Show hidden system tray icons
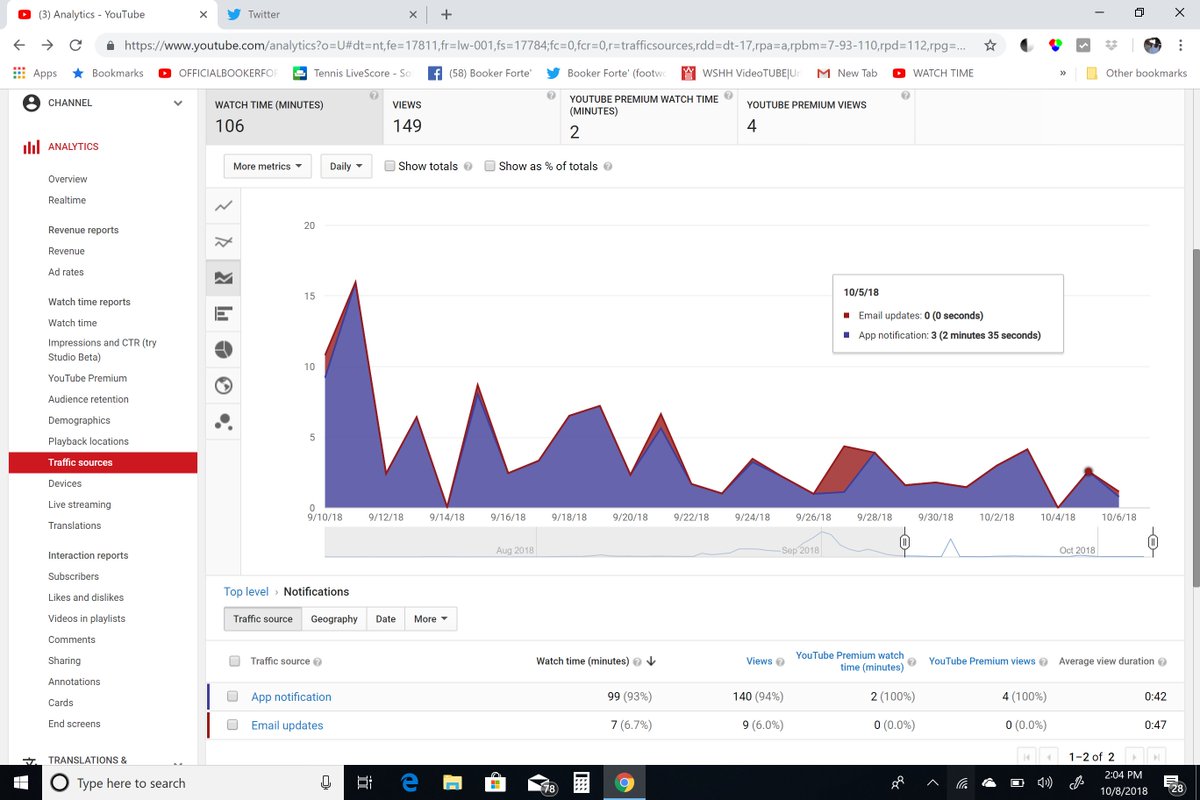 [x=932, y=782]
